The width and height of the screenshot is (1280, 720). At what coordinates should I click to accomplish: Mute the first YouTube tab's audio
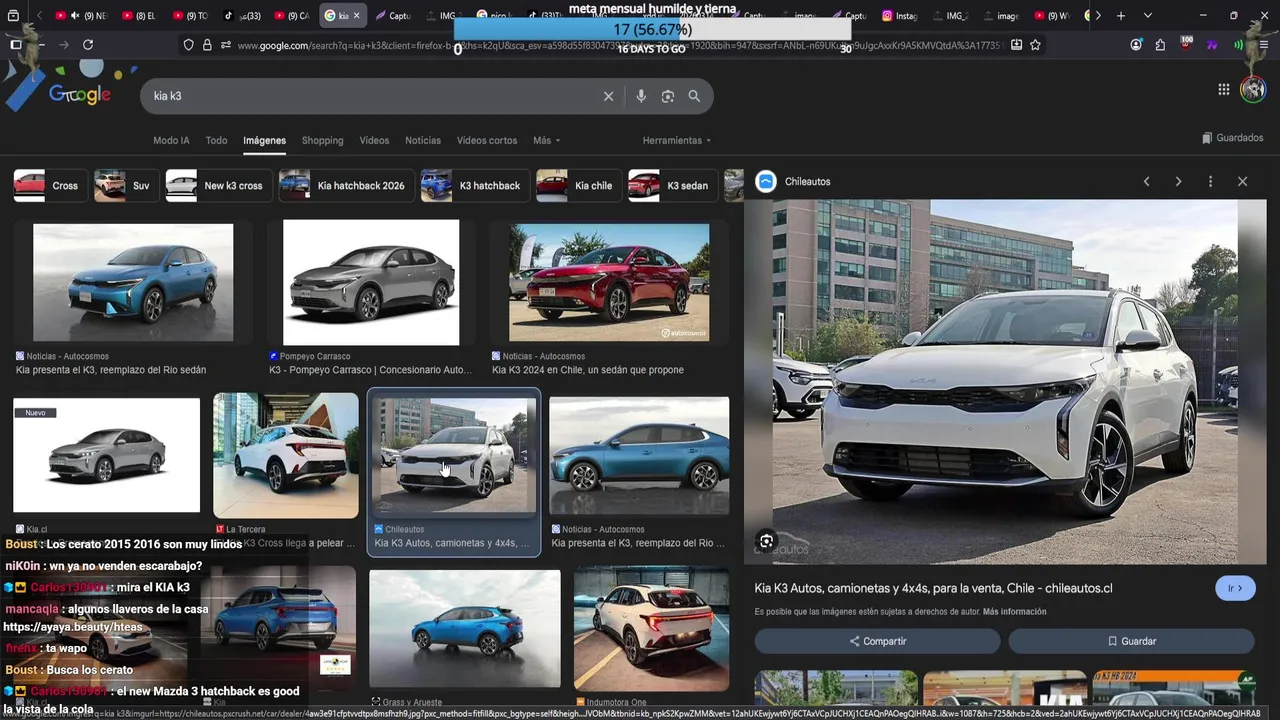click(74, 16)
